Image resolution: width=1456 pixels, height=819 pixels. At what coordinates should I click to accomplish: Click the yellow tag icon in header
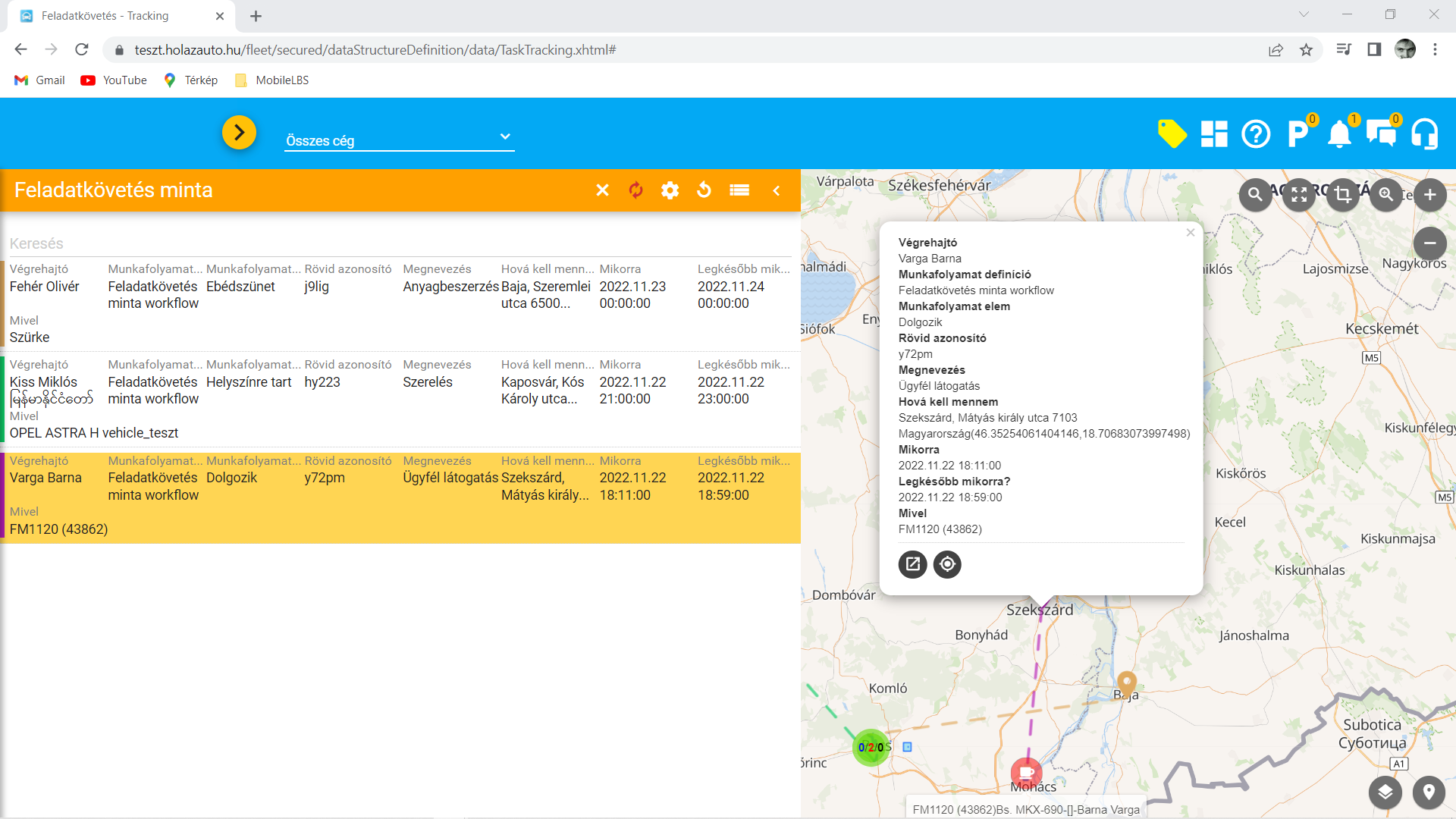(1172, 134)
